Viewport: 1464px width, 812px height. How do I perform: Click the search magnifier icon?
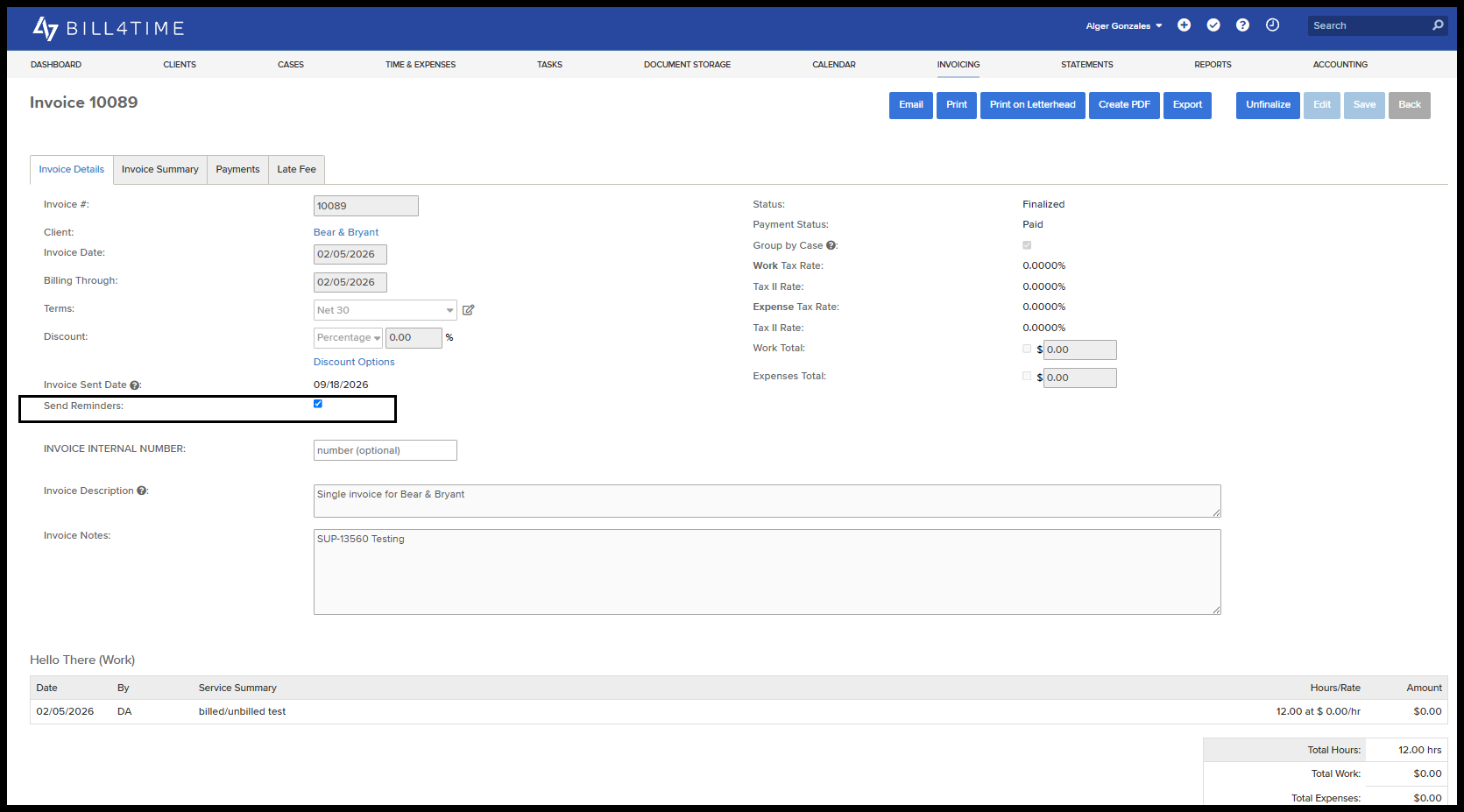pos(1438,25)
